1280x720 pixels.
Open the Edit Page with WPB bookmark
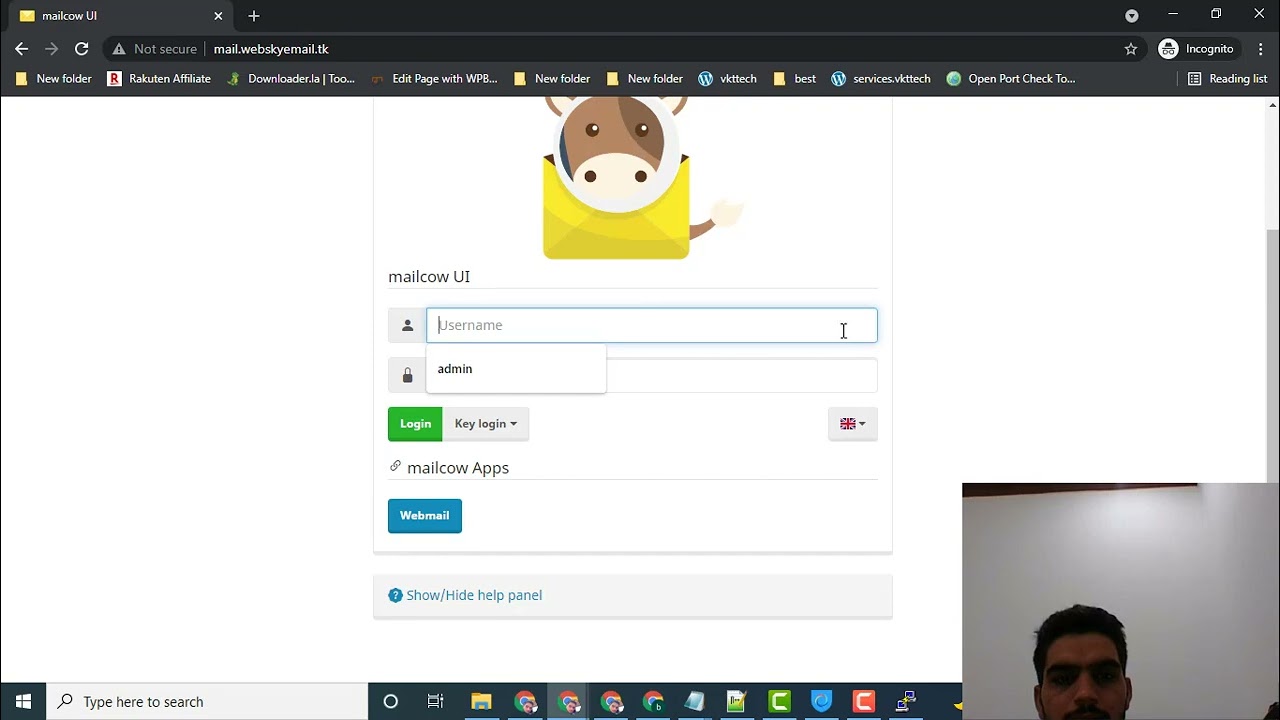point(434,78)
